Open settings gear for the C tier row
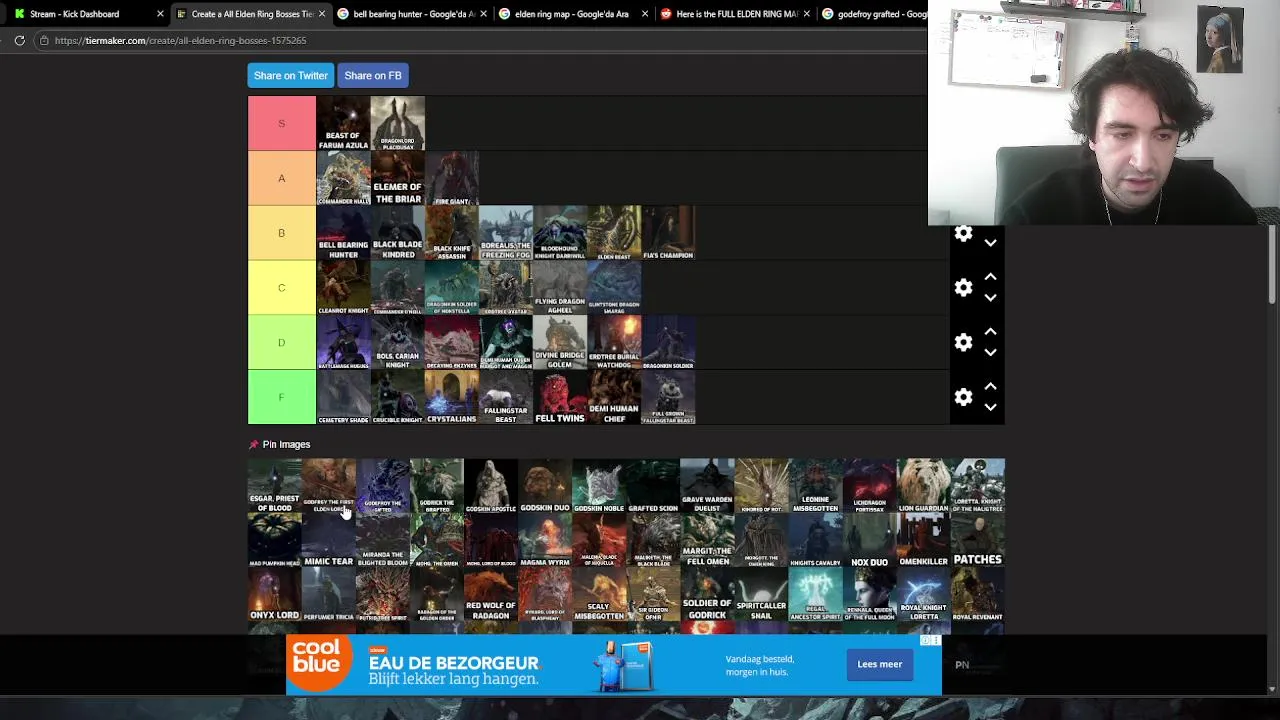The image size is (1280, 720). click(963, 288)
